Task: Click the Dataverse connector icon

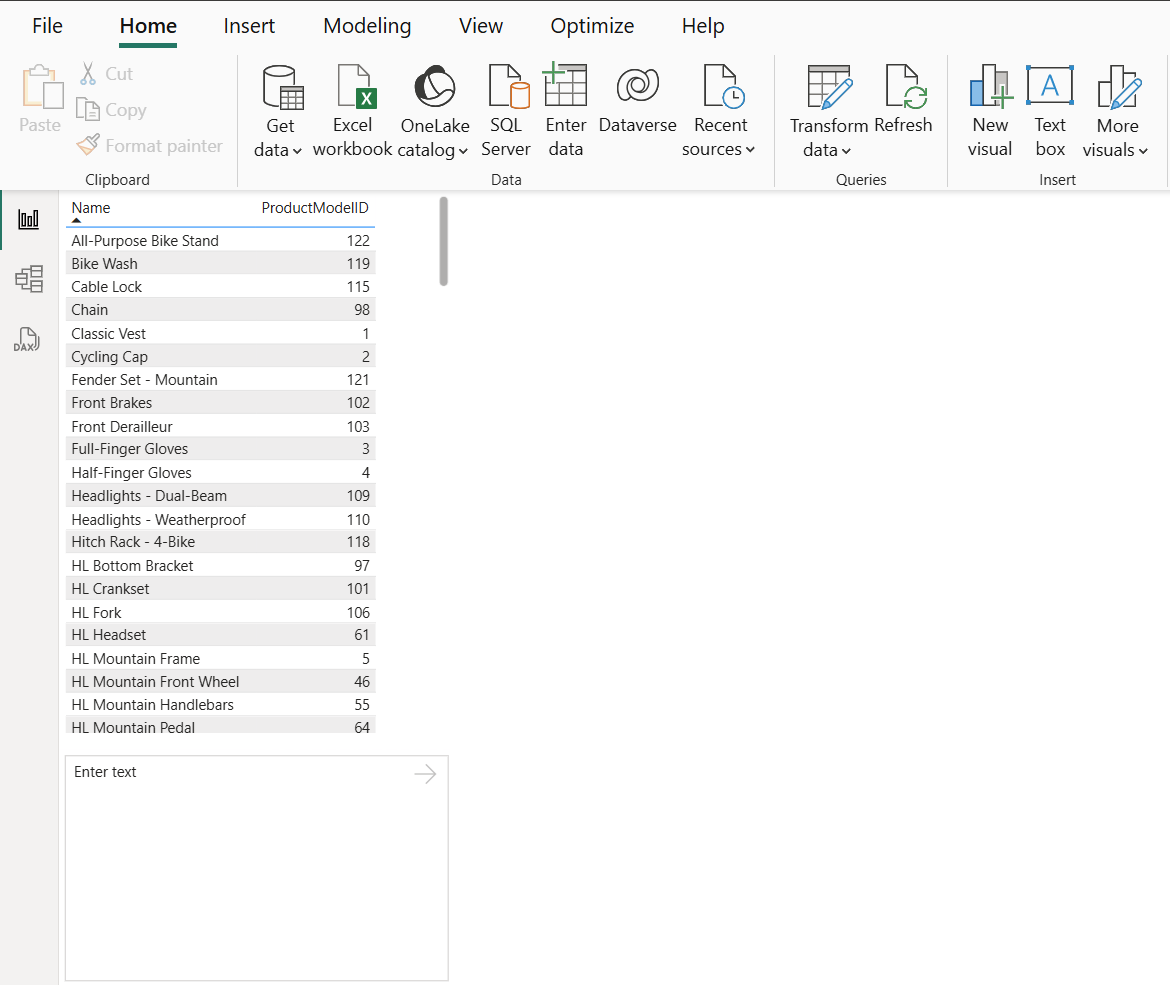Action: click(637, 108)
